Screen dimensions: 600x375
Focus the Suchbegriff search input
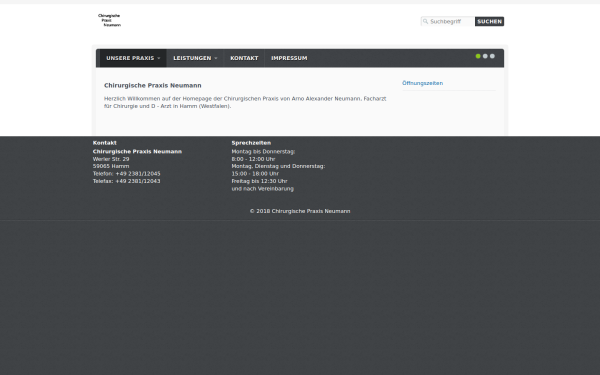(448, 21)
